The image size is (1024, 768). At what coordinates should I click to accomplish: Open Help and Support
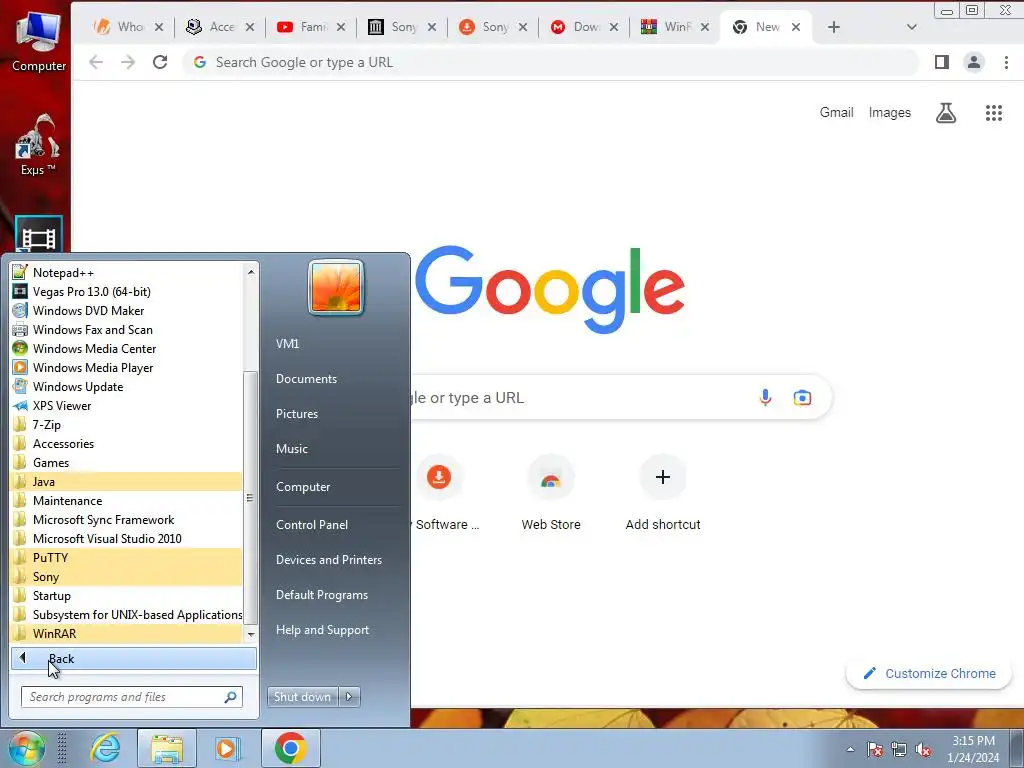[x=323, y=630]
